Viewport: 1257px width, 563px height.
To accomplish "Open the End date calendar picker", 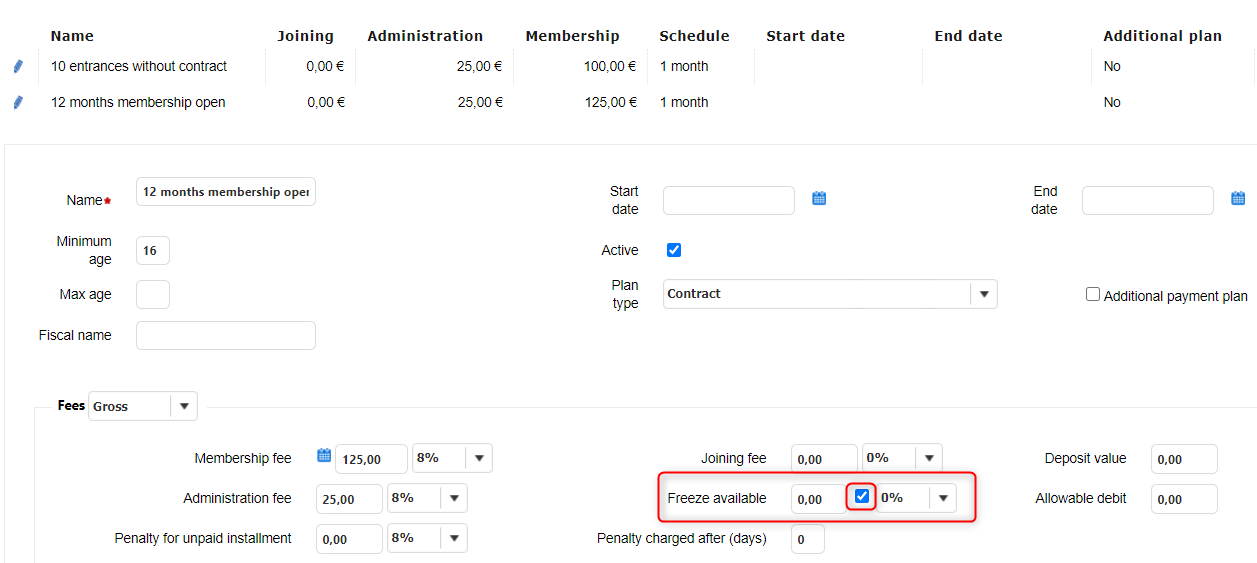I will click(x=1238, y=199).
